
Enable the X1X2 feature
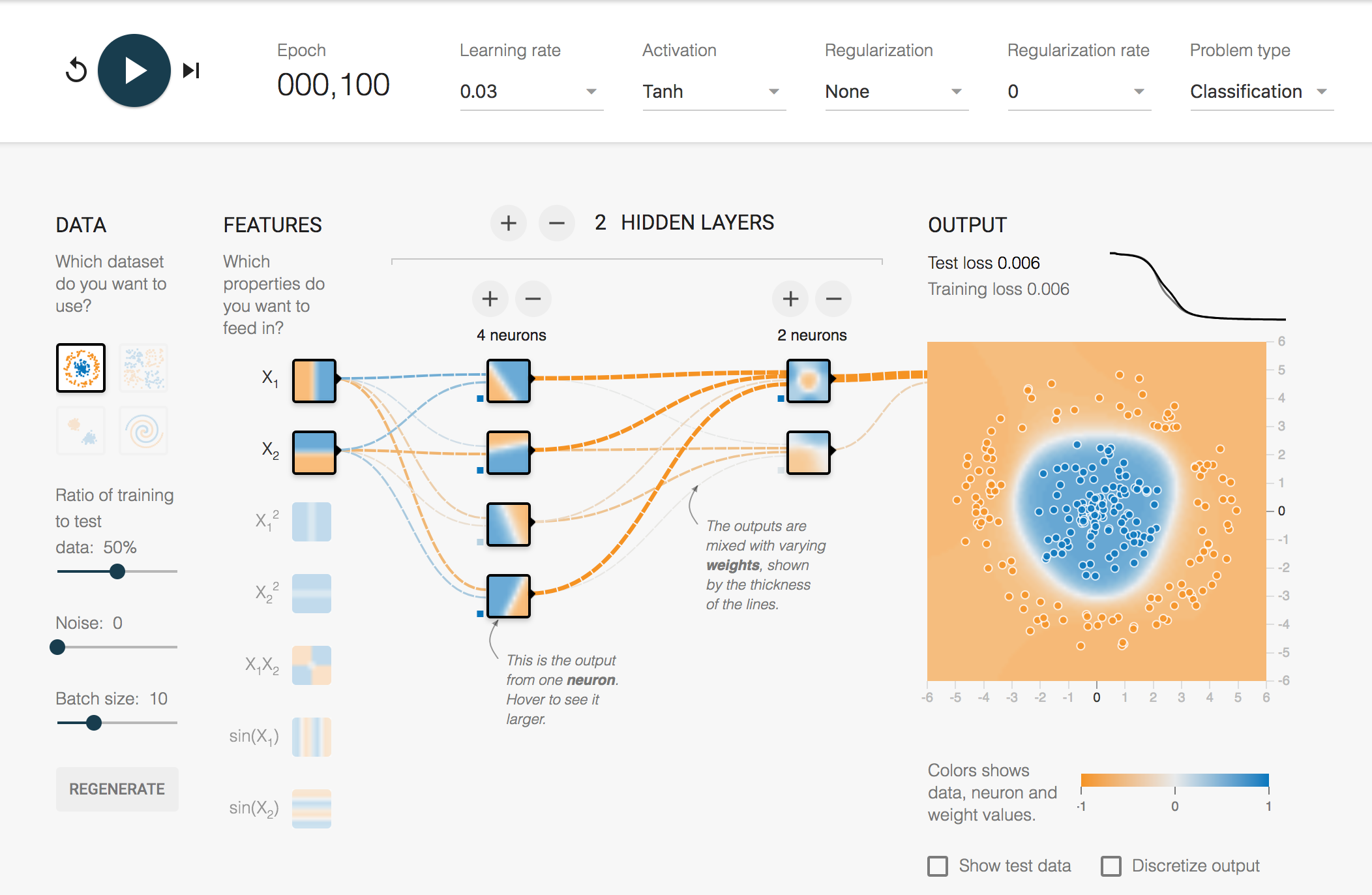click(311, 665)
